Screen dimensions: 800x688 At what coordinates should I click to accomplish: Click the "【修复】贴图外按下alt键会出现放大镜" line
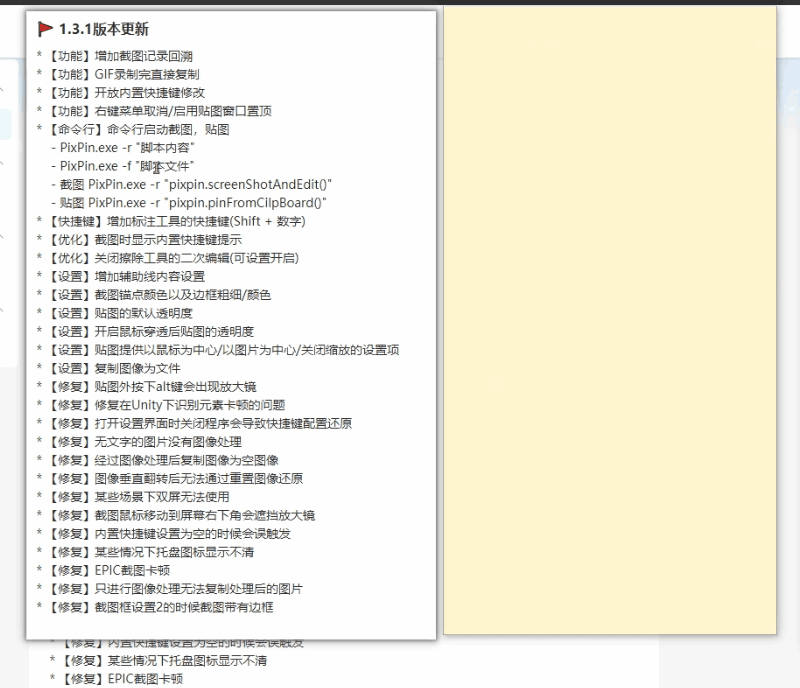pos(150,386)
